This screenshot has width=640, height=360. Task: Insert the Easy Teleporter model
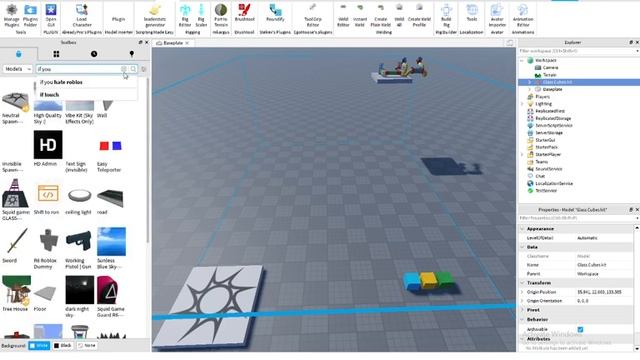pos(111,146)
